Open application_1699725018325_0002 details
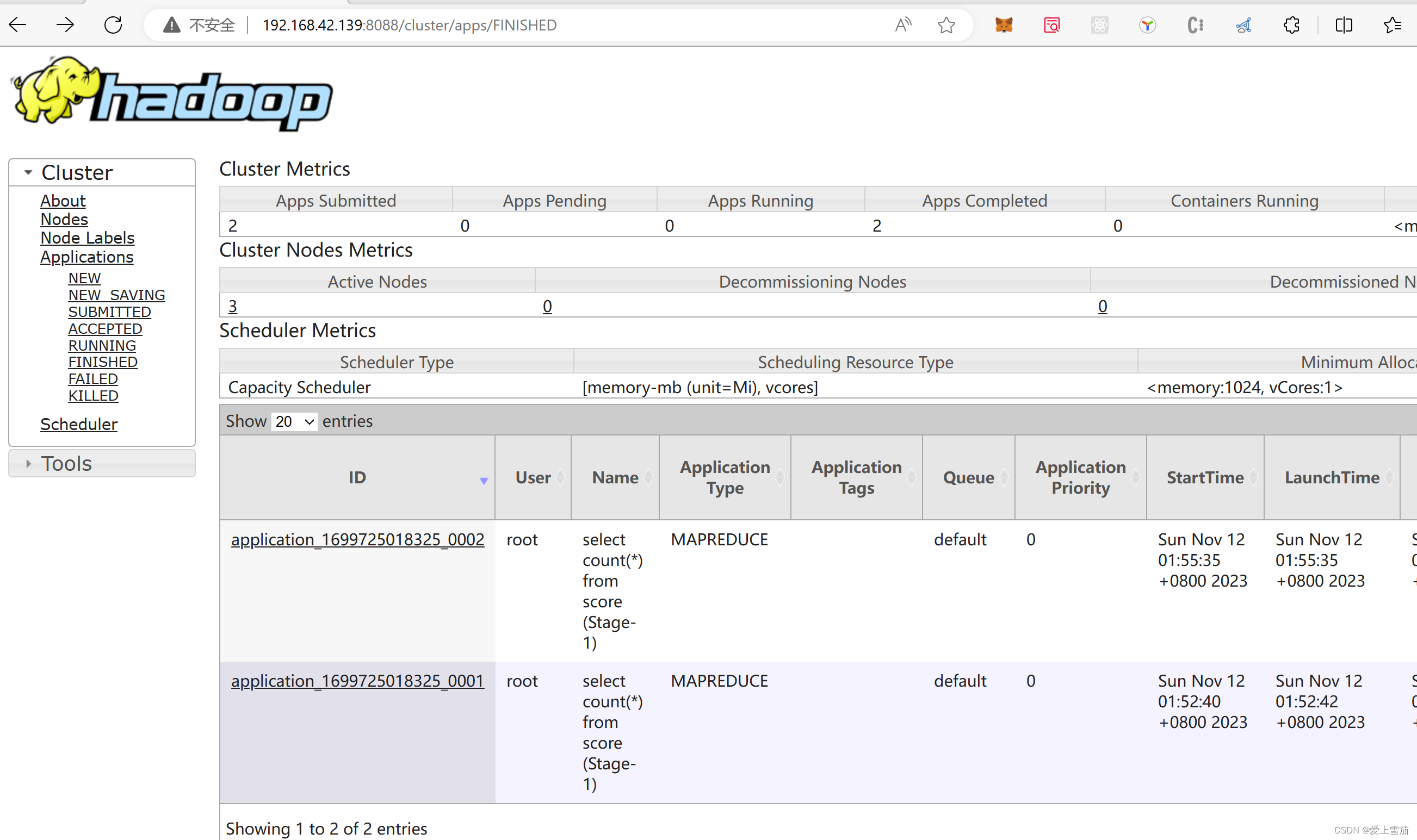Viewport: 1417px width, 840px height. pos(357,539)
